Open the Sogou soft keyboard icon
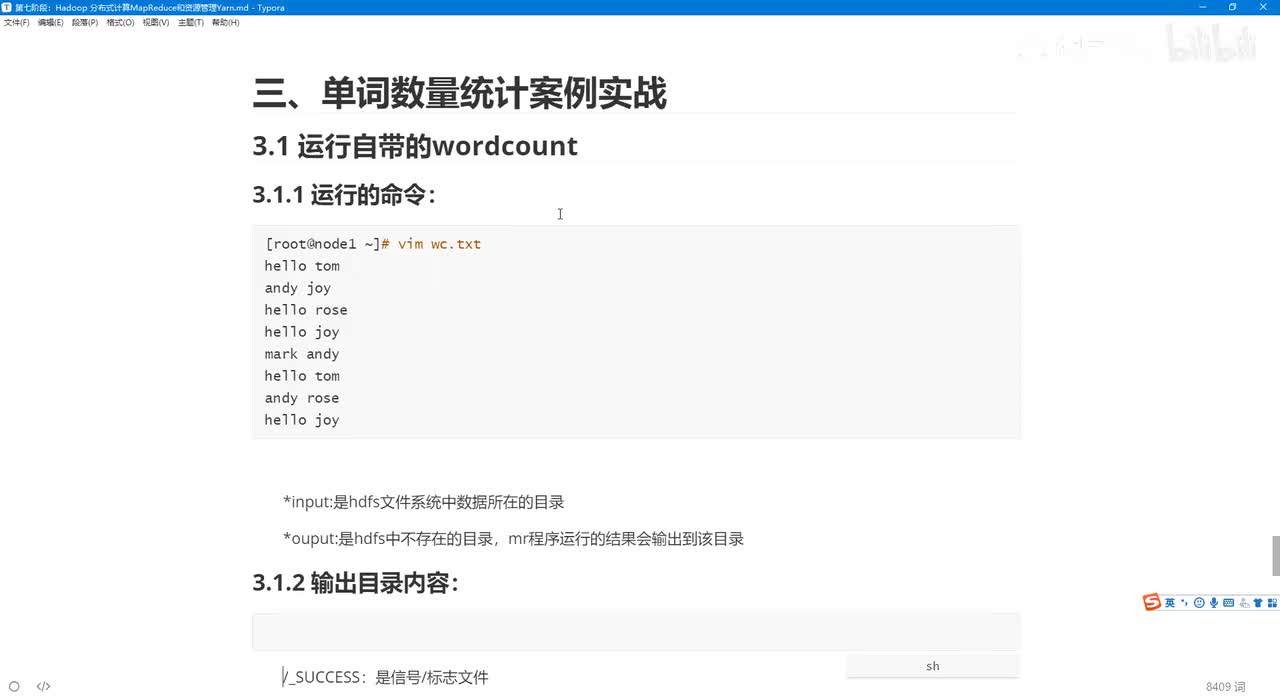 1228,603
